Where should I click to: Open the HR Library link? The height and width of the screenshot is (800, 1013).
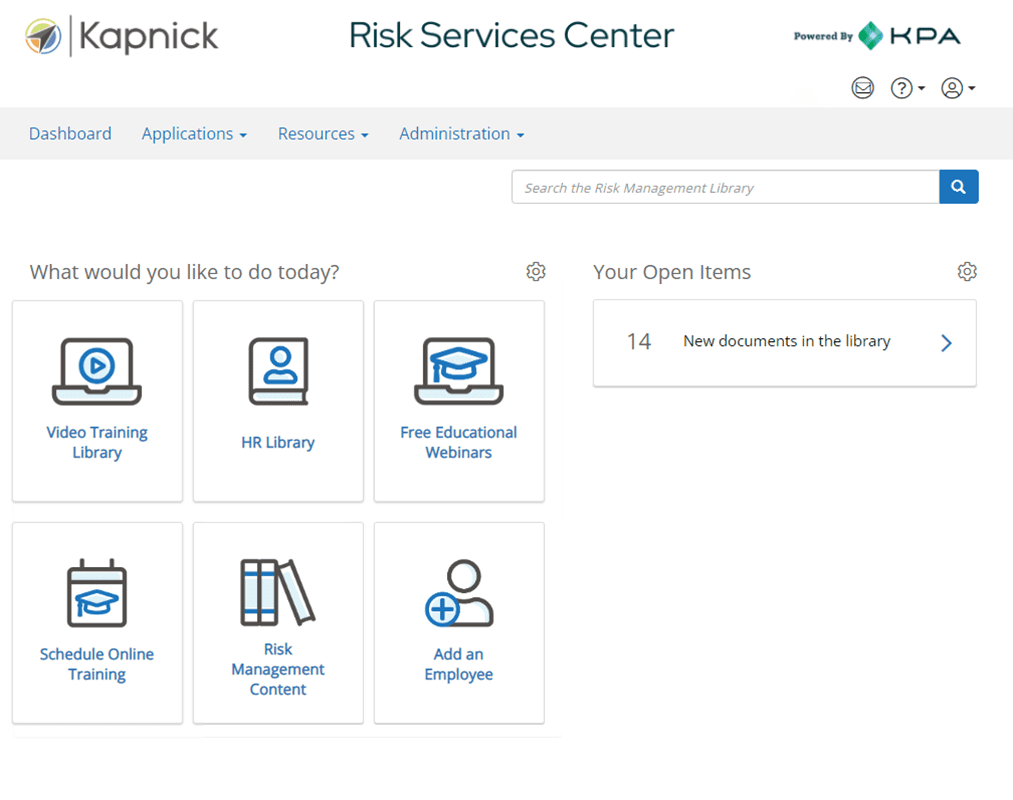coord(278,443)
